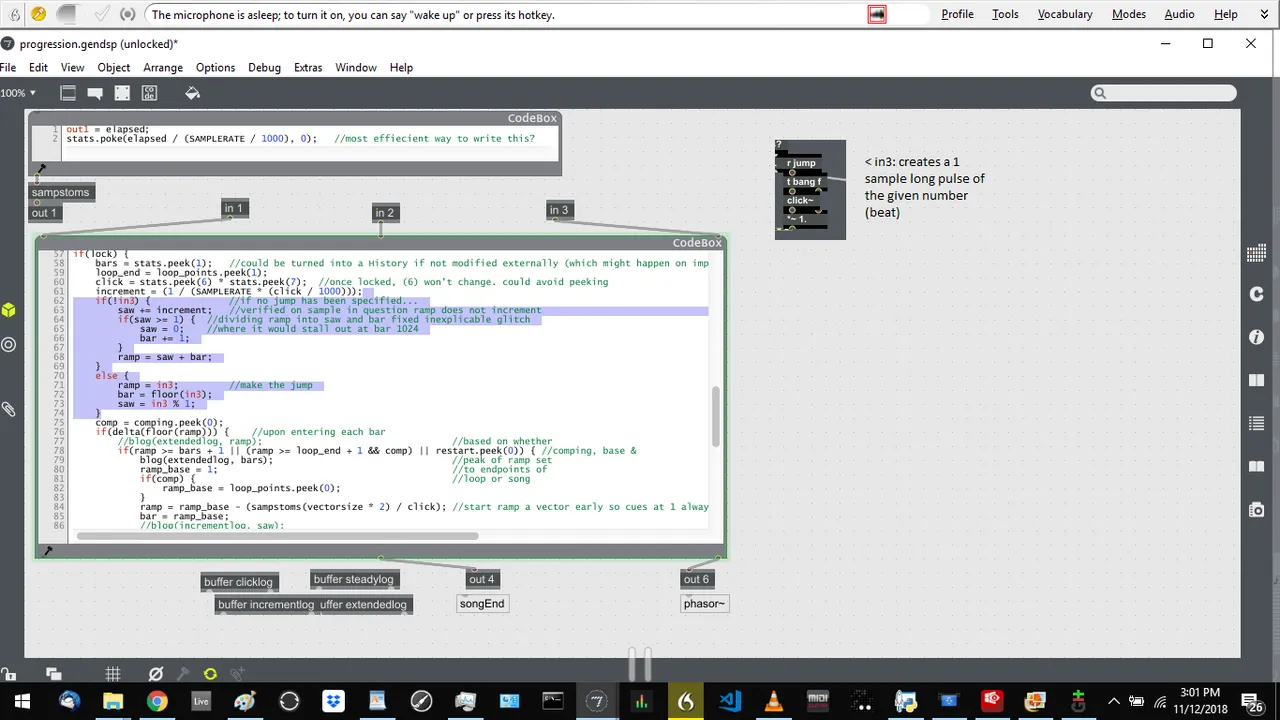Viewport: 1280px width, 720px height.
Task: Click the patcher search field
Action: [x=1163, y=93]
